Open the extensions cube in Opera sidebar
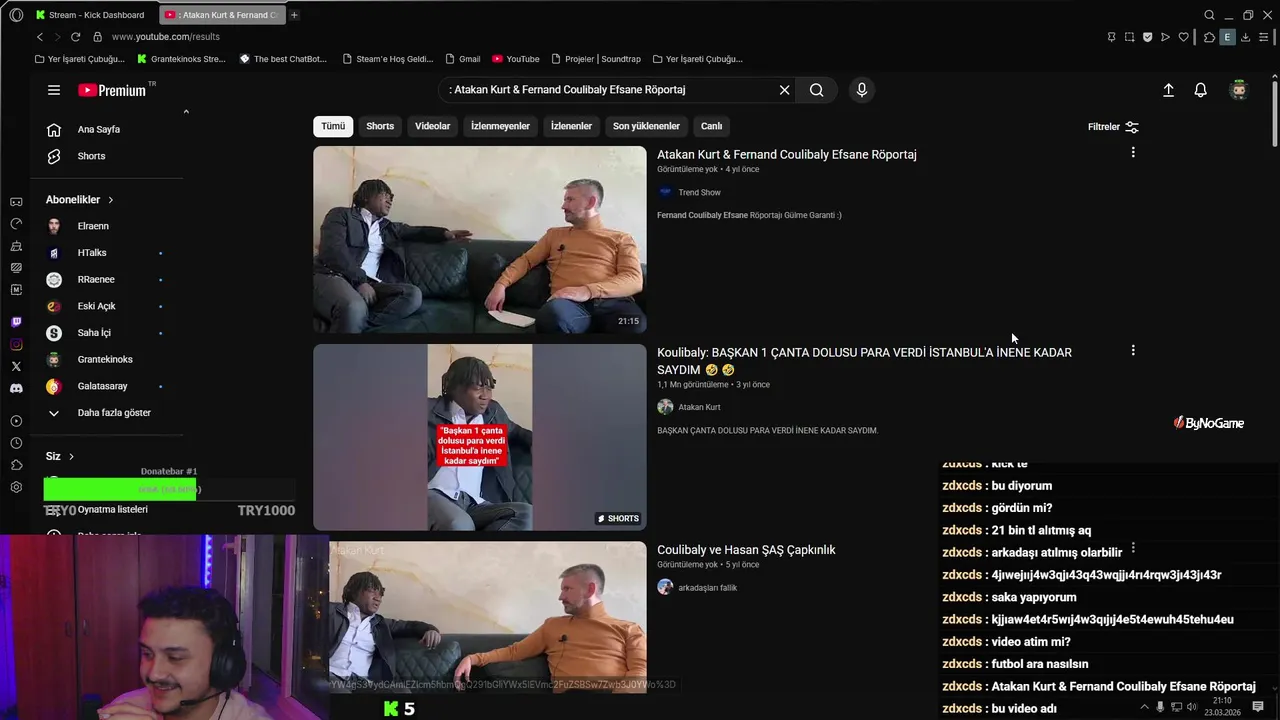This screenshot has width=1280, height=720. pyautogui.click(x=16, y=465)
